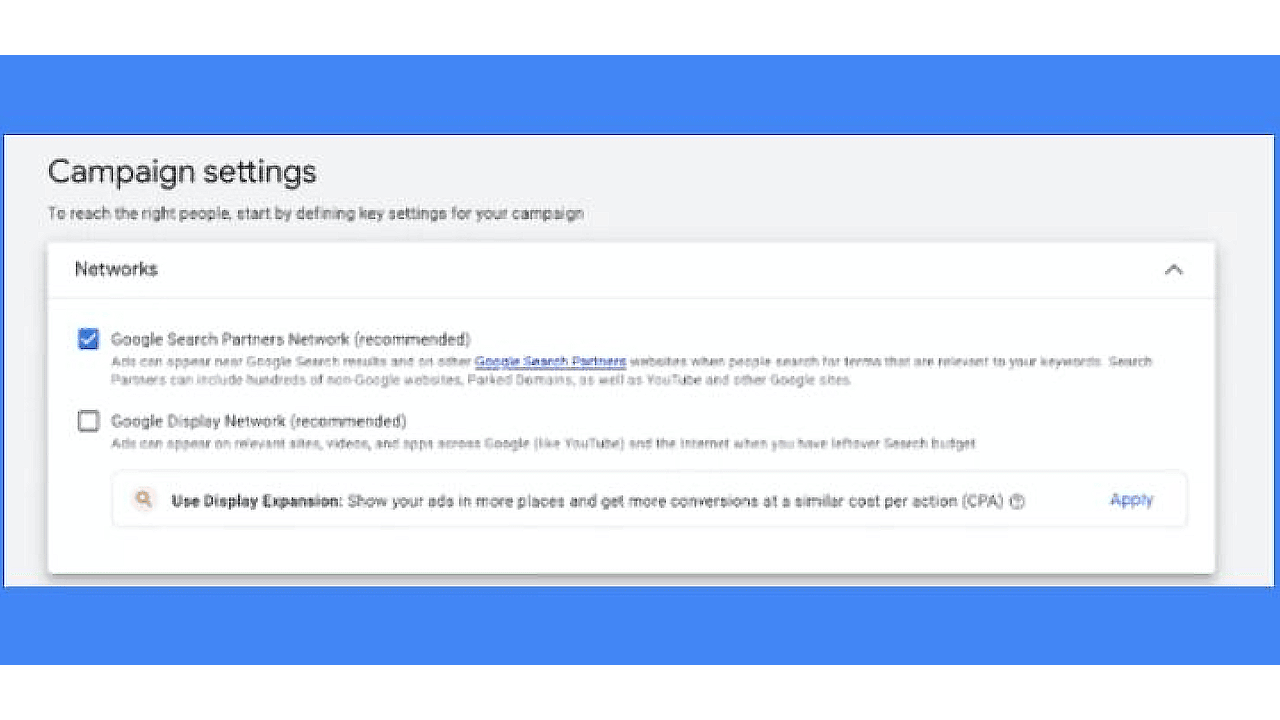Click the Search Partners description paragraph

631,371
